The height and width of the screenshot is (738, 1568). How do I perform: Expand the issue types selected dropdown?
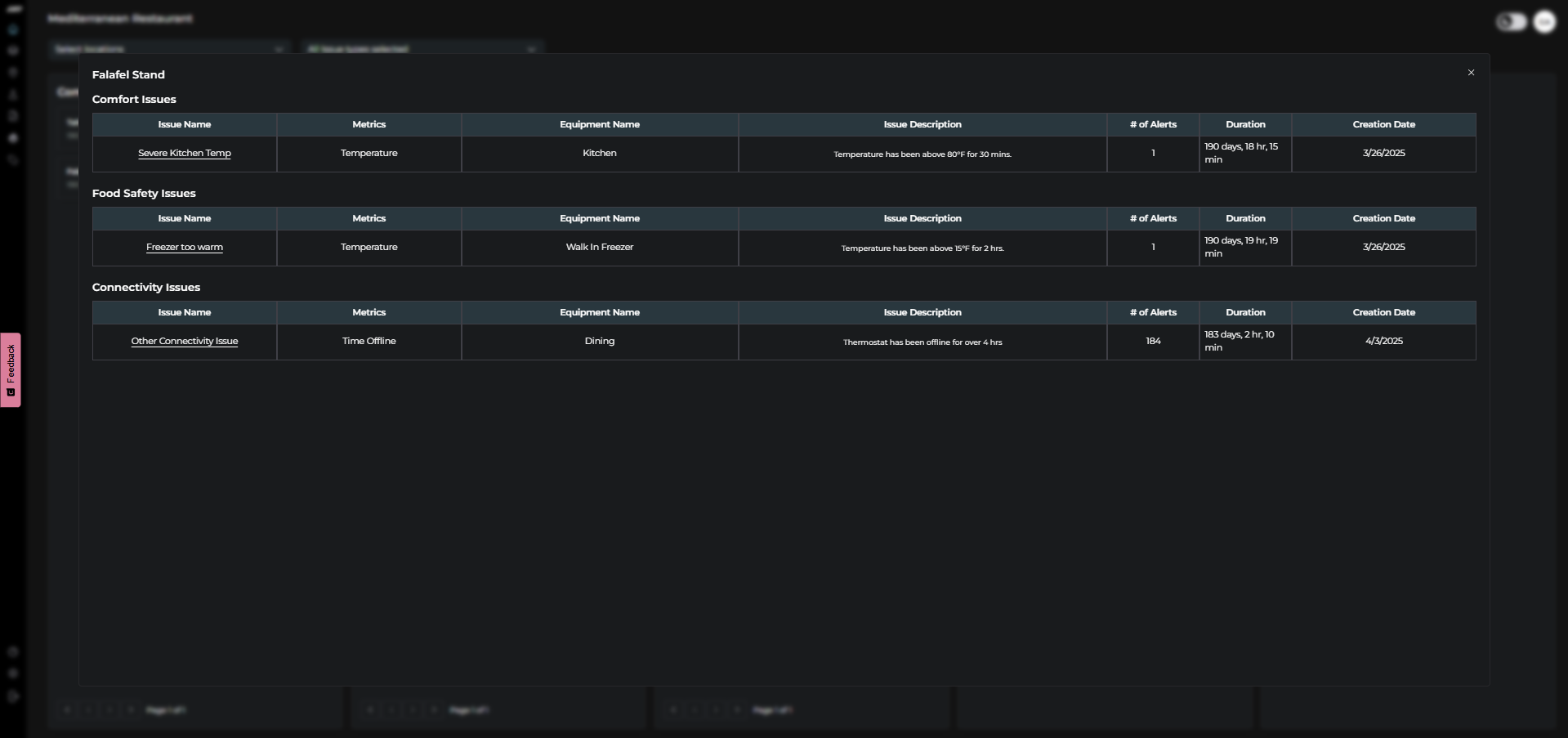pos(422,49)
